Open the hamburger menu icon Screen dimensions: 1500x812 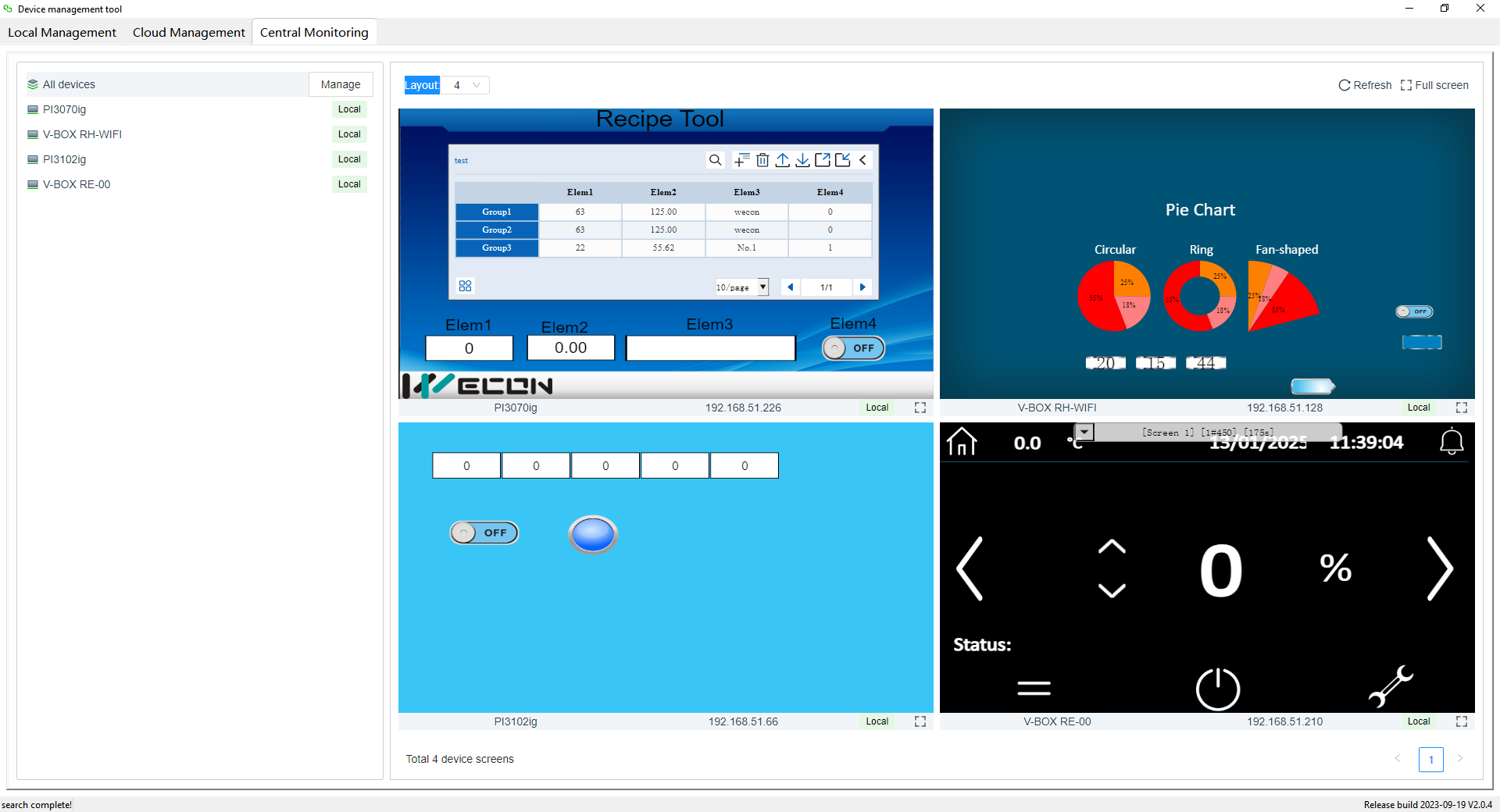click(x=1034, y=688)
